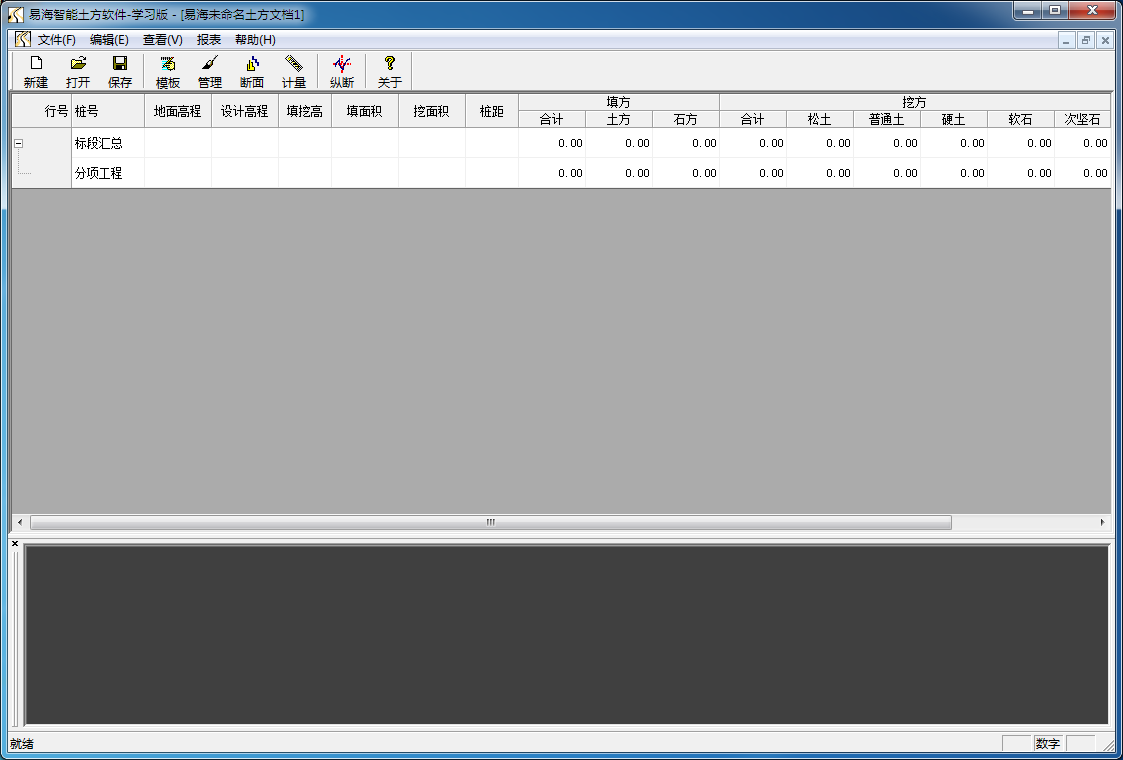Open the 编辑(E) menu
1123x760 pixels.
[x=109, y=40]
